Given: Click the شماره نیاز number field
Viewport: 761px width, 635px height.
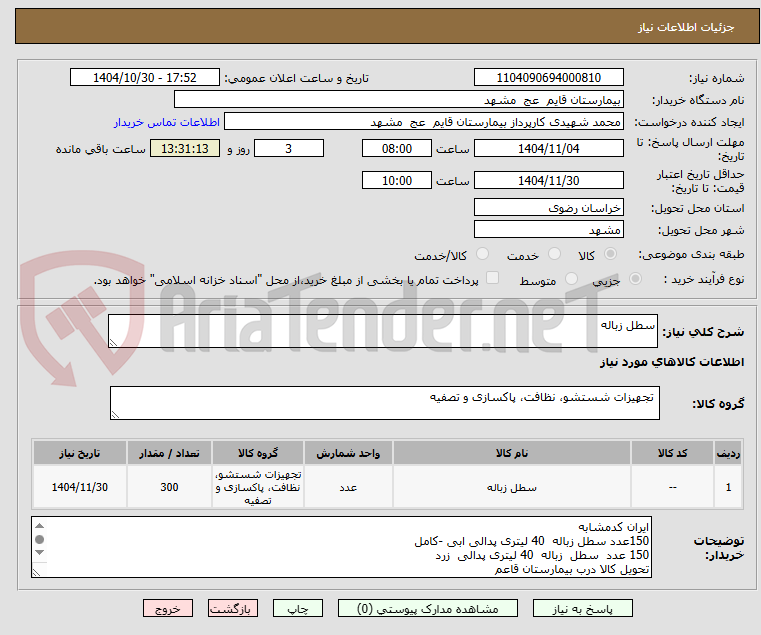Looking at the screenshot, I should coord(548,78).
